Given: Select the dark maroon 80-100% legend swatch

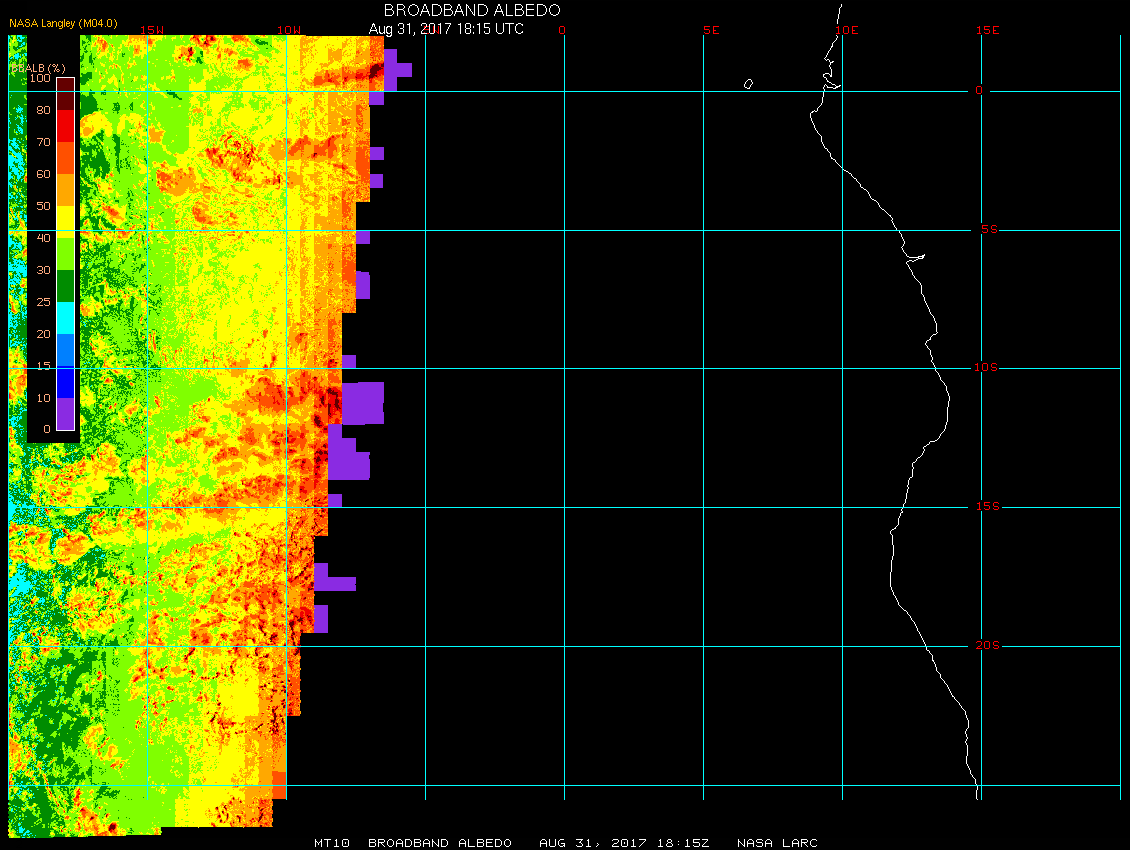Looking at the screenshot, I should coord(66,94).
